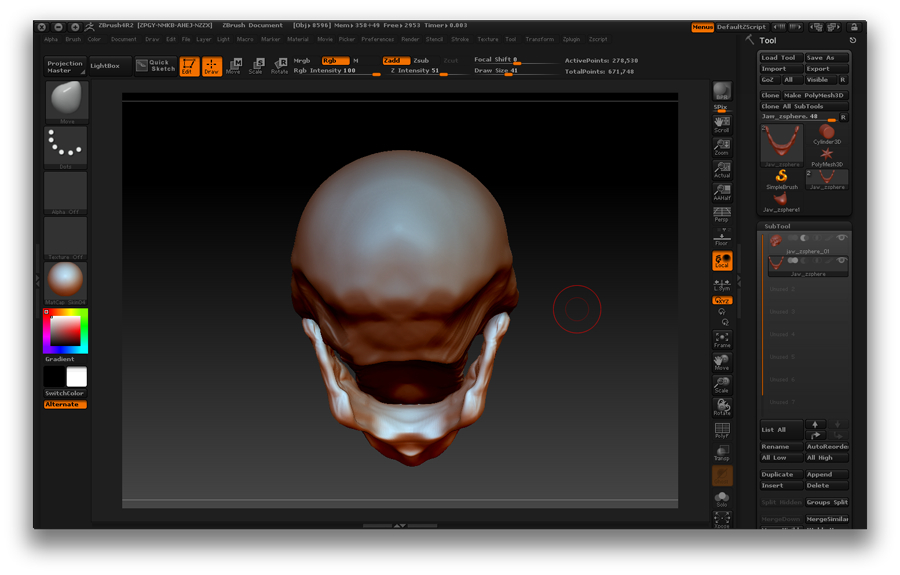
Task: Toggle Persp perspective view
Action: [x=721, y=215]
